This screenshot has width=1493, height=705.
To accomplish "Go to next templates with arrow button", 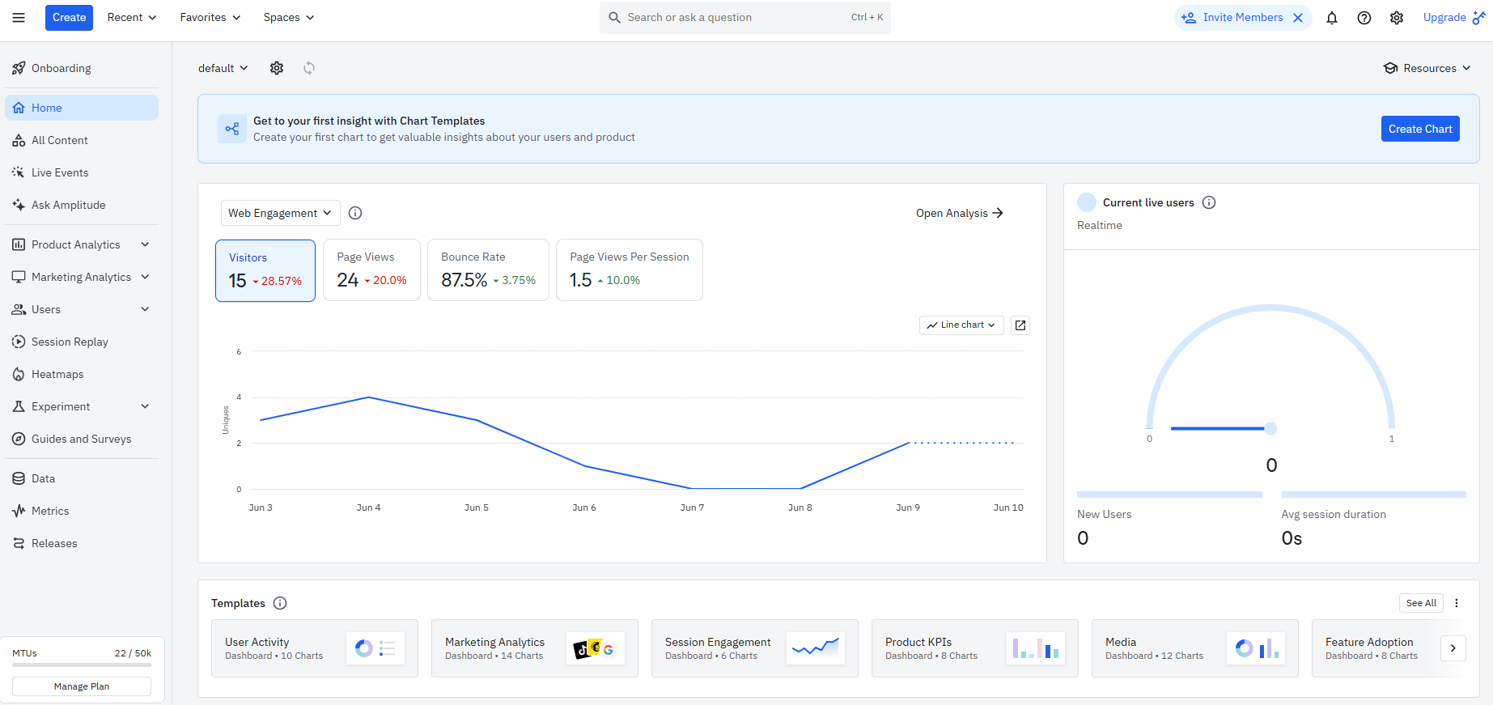I will 1453,648.
